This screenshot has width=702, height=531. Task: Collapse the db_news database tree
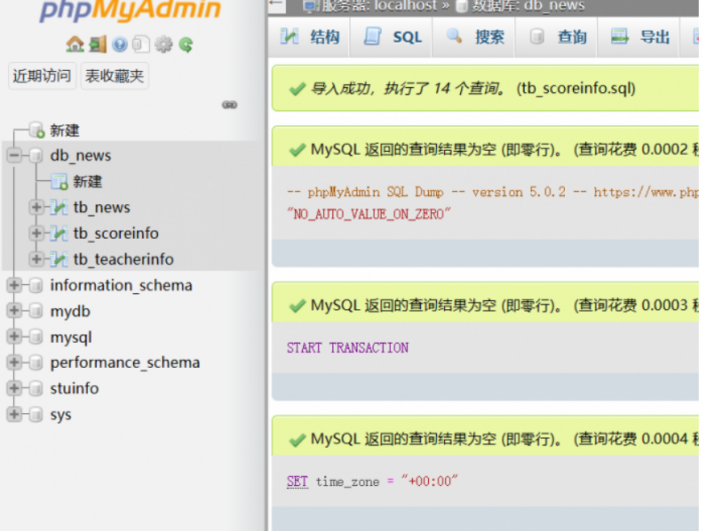[14, 156]
